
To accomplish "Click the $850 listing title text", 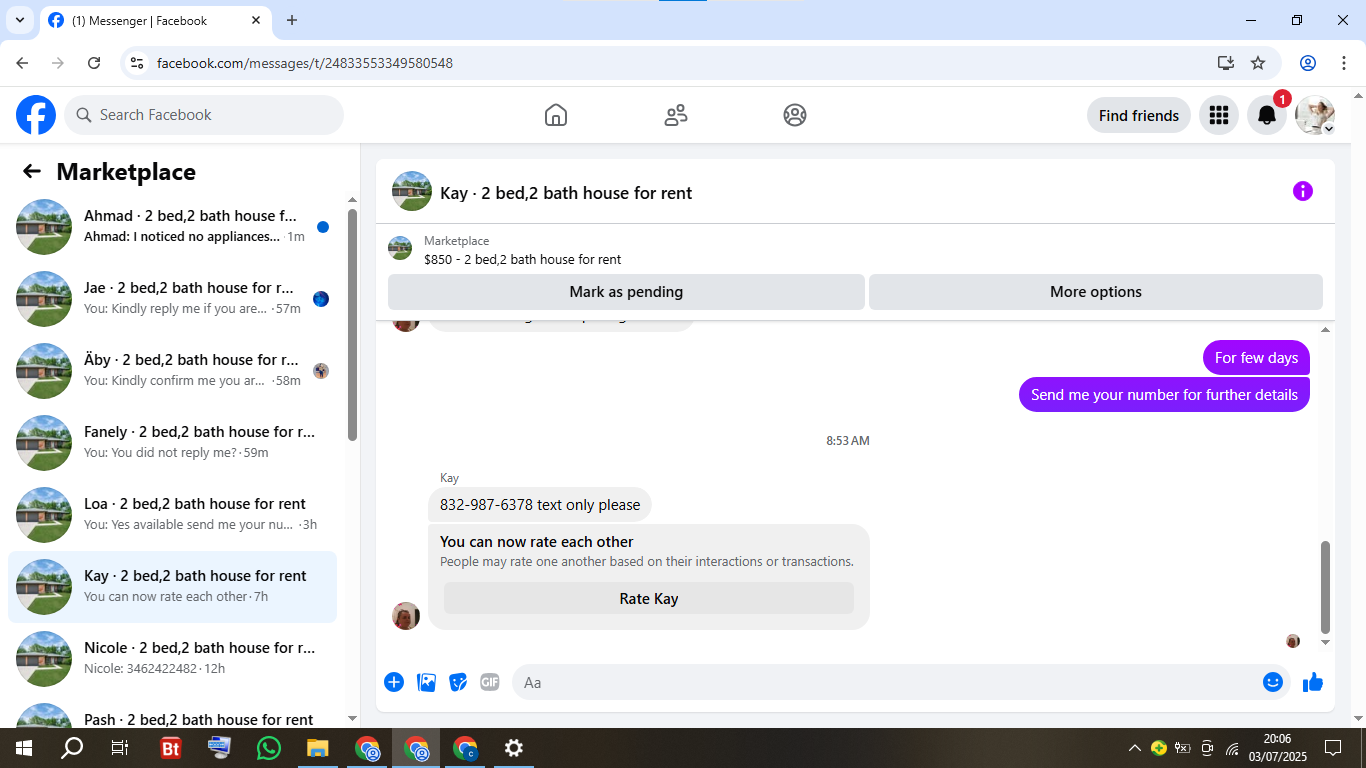I will 522,259.
